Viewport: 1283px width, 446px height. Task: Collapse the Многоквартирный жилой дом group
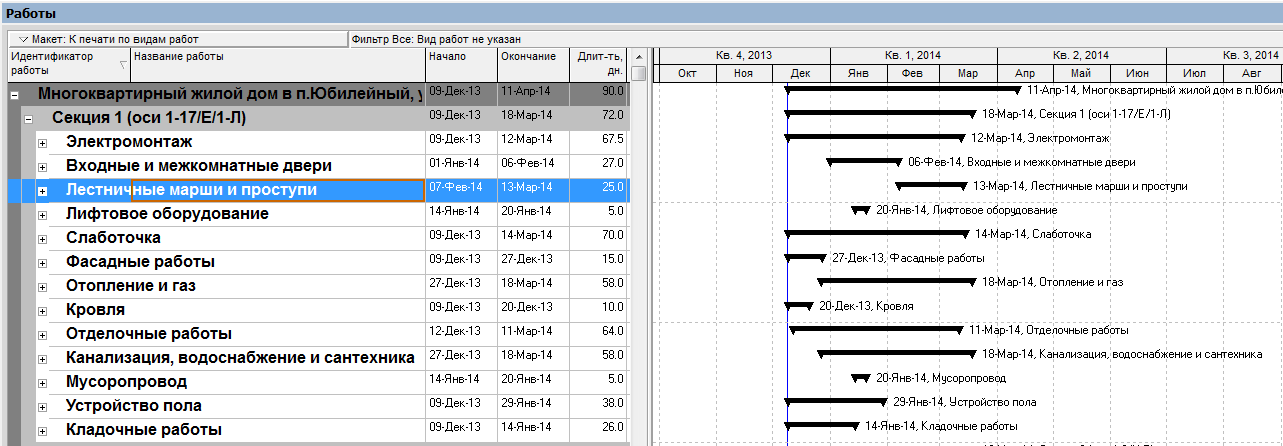tap(15, 94)
